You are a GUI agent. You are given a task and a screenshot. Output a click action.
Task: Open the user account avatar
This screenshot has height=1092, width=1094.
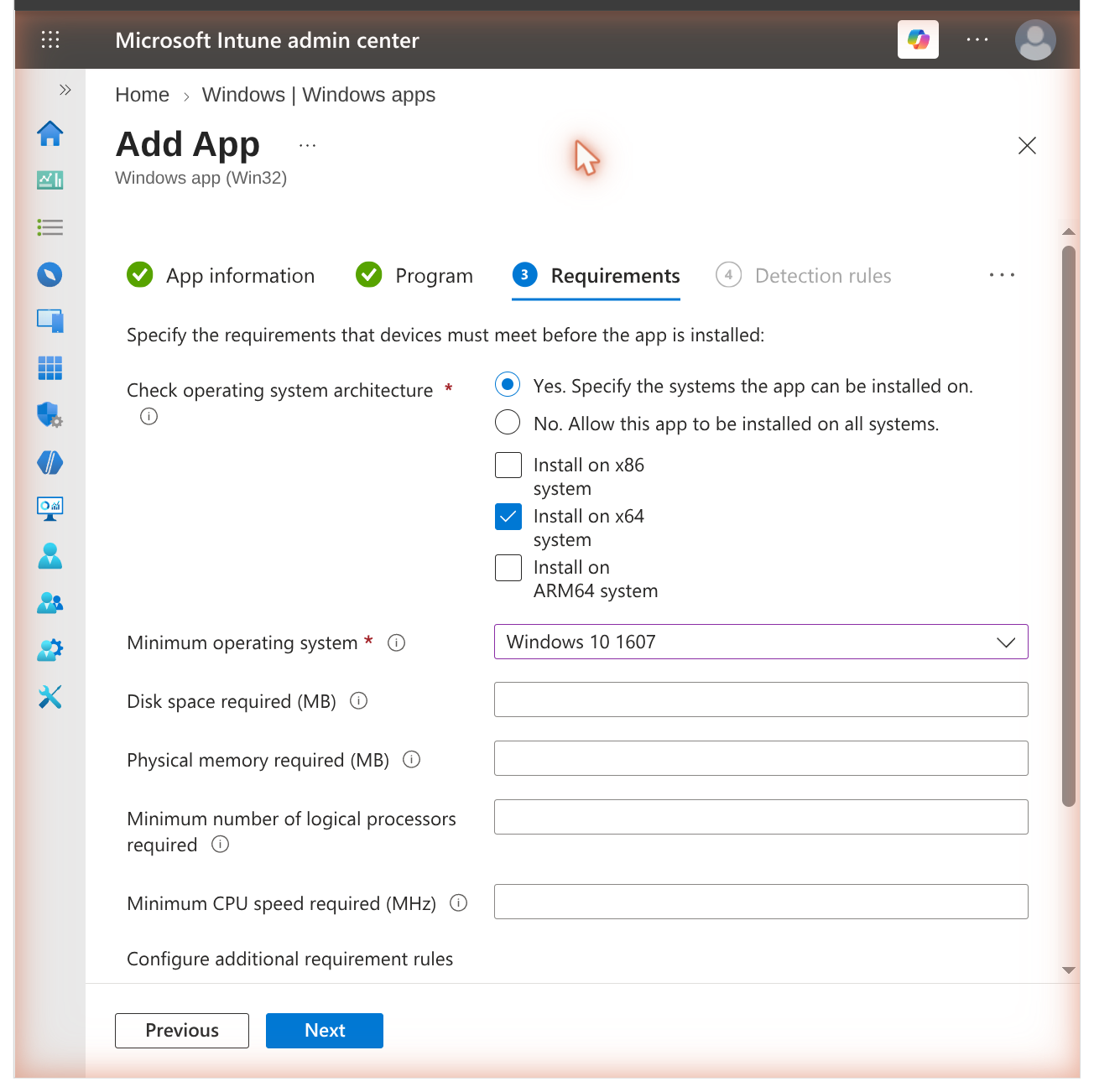pos(1035,39)
